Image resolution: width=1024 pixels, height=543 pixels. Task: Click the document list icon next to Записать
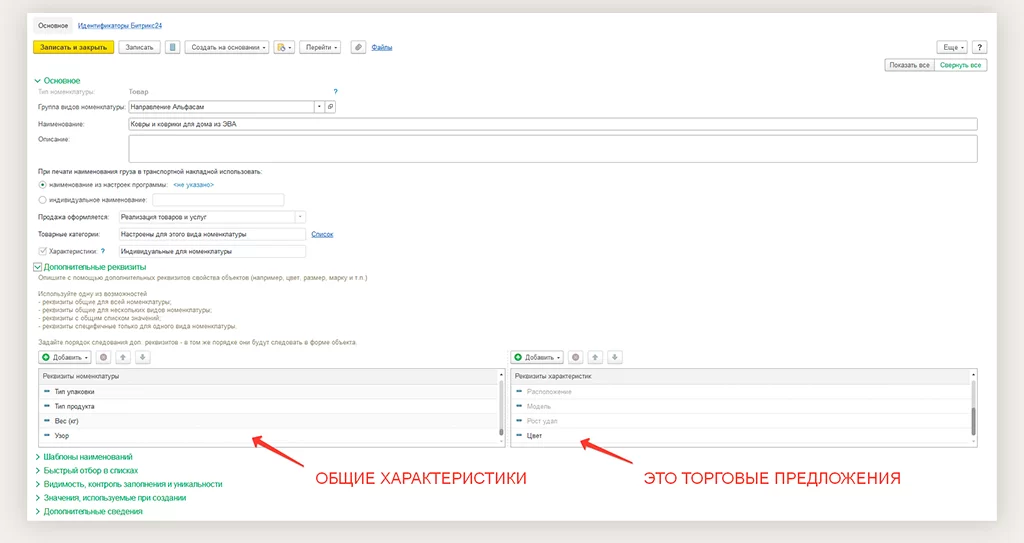point(172,47)
